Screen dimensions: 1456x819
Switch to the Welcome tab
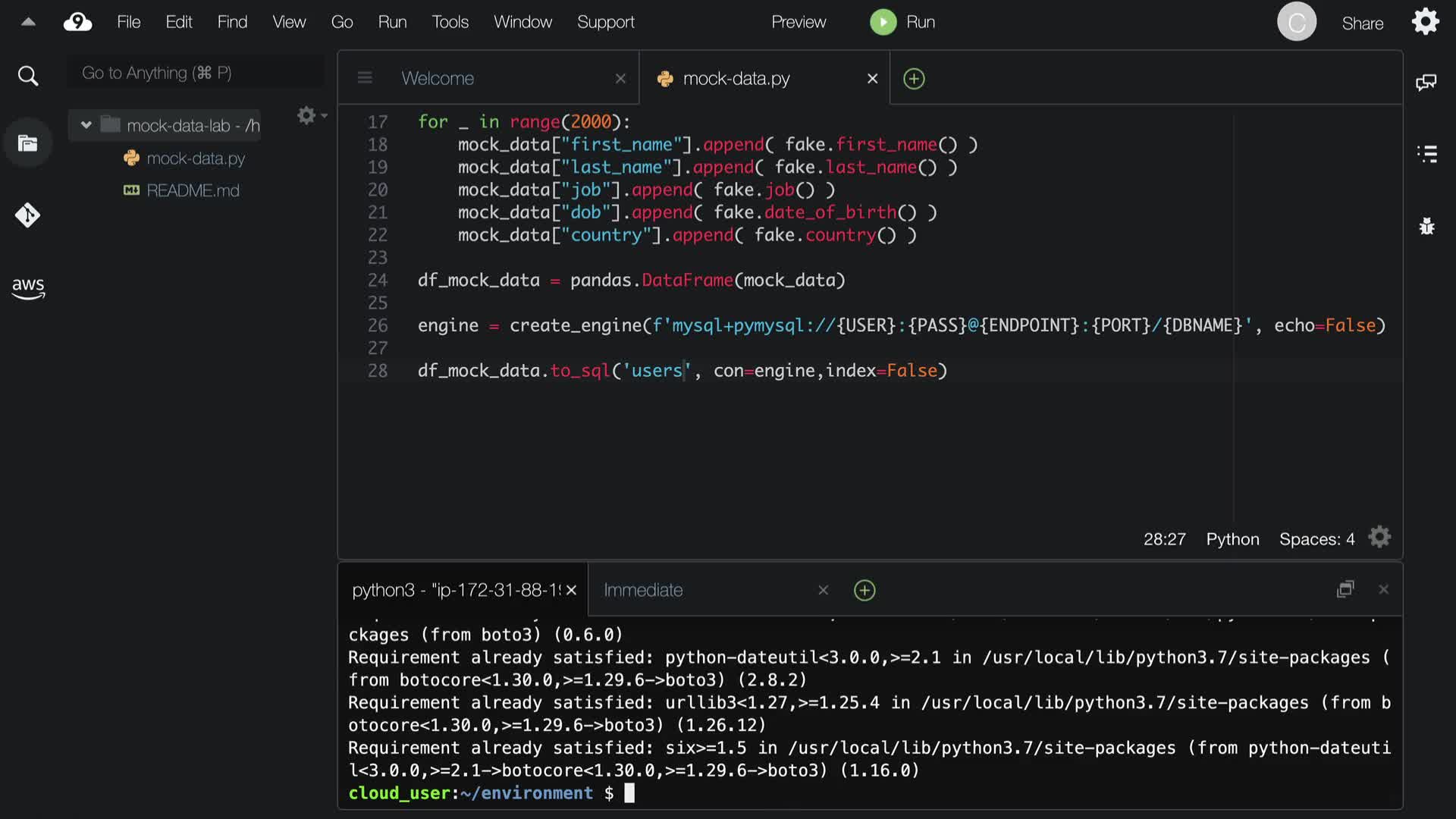438,78
